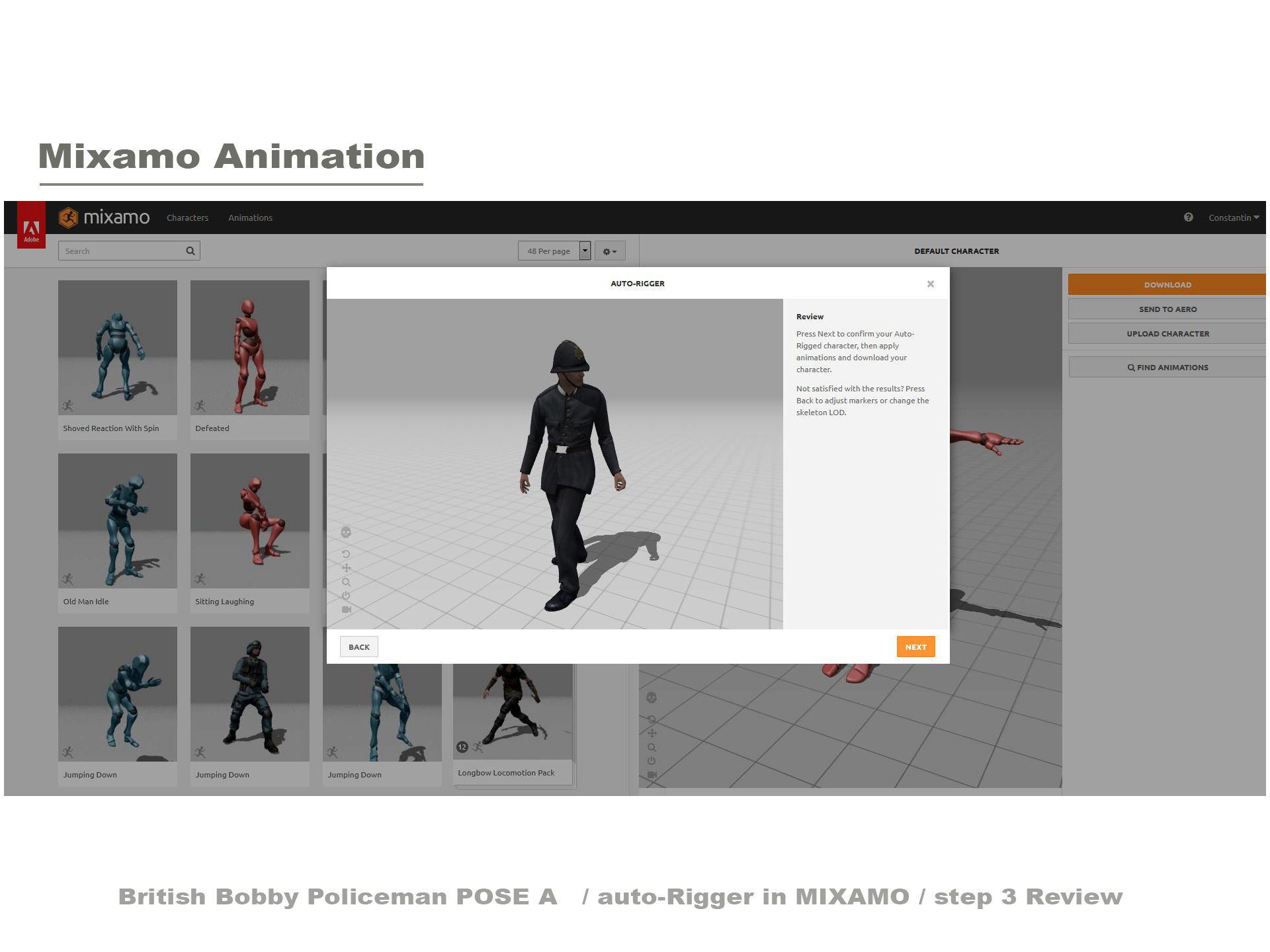Select Shoved Reaction With Spin thumbnail

118,348
